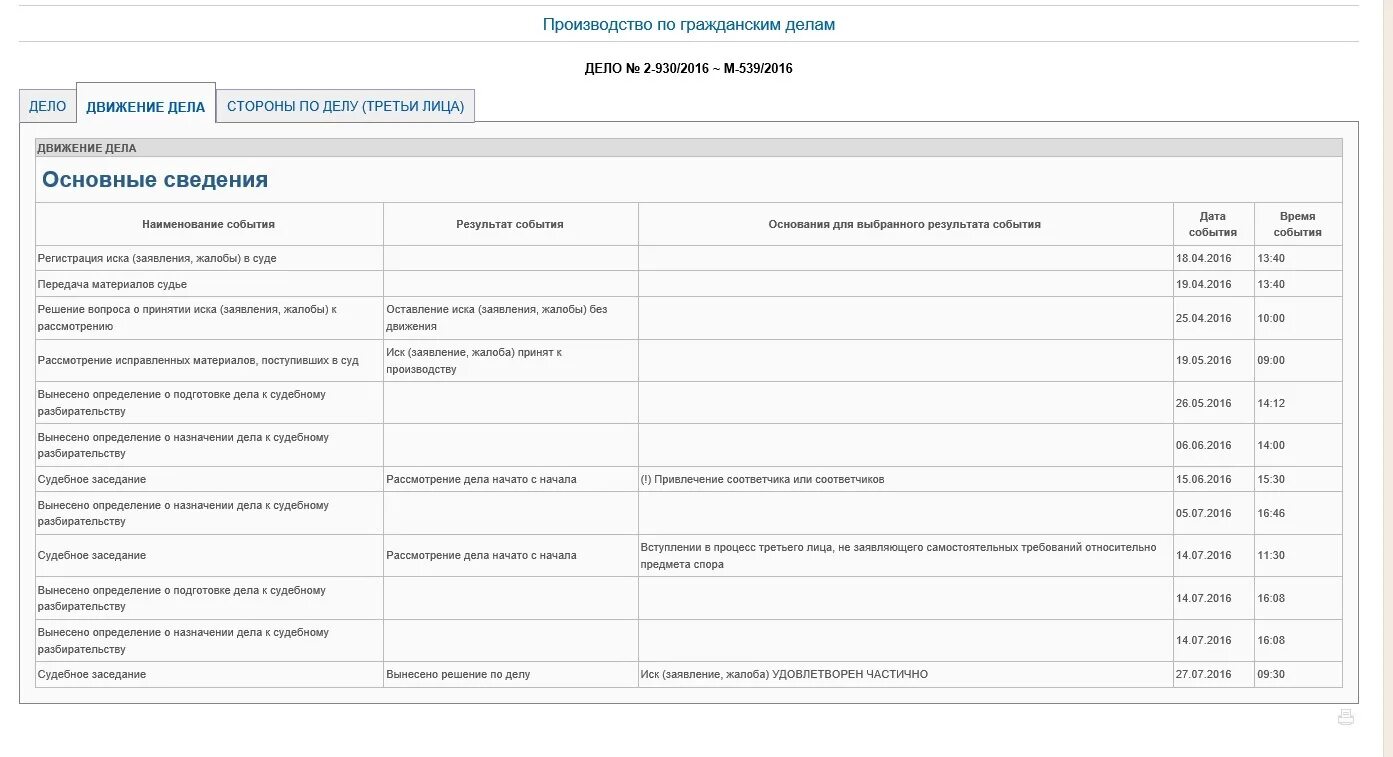Screen dimensions: 1393x757
Task: Click Вынесено определение о назначении row dated 05.07.2016
Action: click(689, 513)
